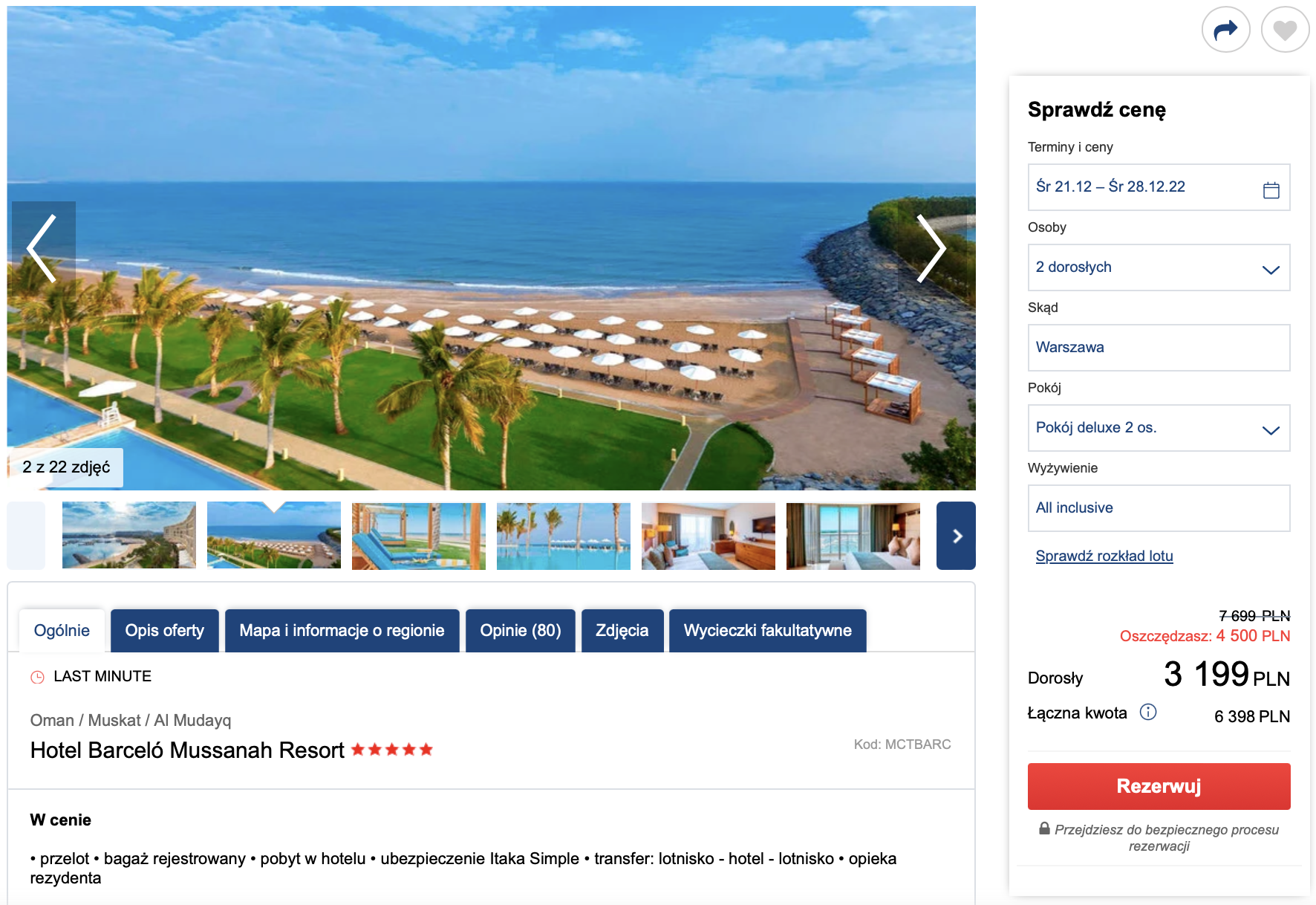
Task: Show the next photo with the right arrow
Action: pos(930,248)
